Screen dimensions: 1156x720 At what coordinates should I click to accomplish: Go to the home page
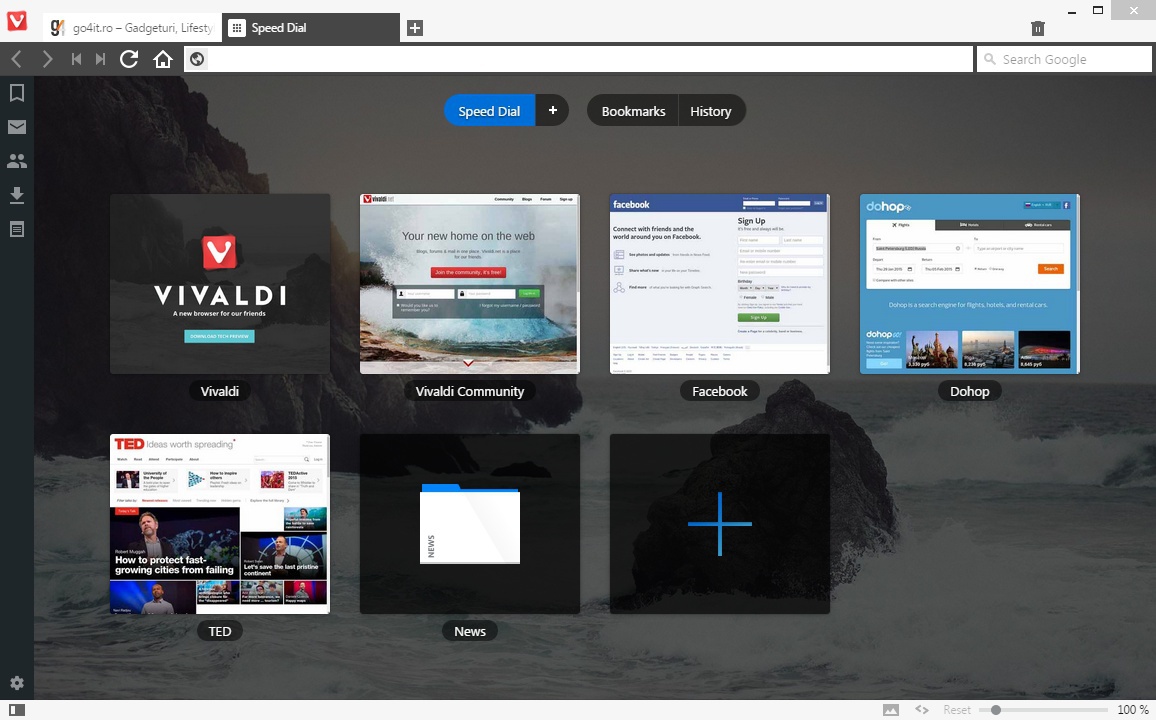(x=163, y=59)
